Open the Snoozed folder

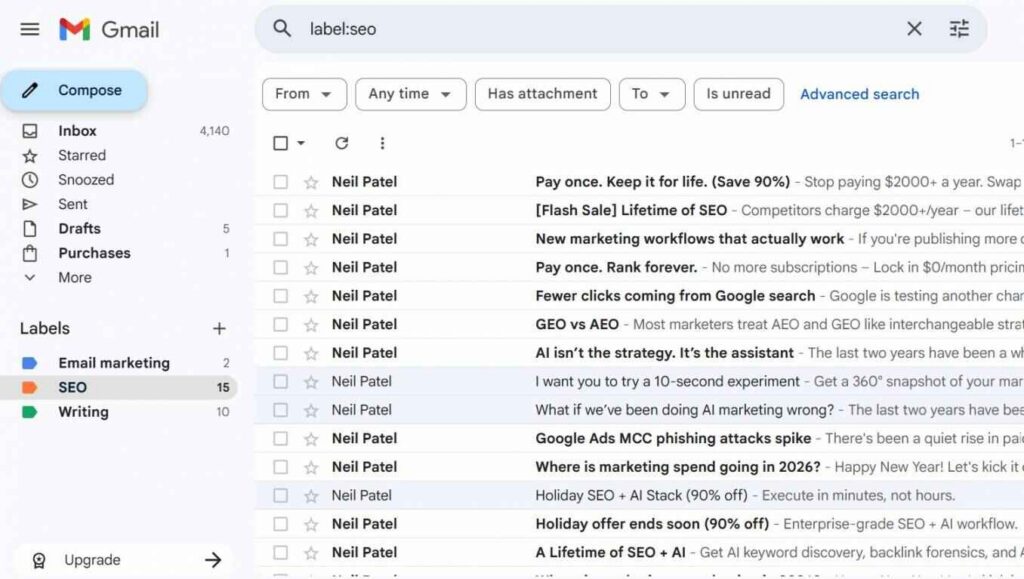[85, 179]
